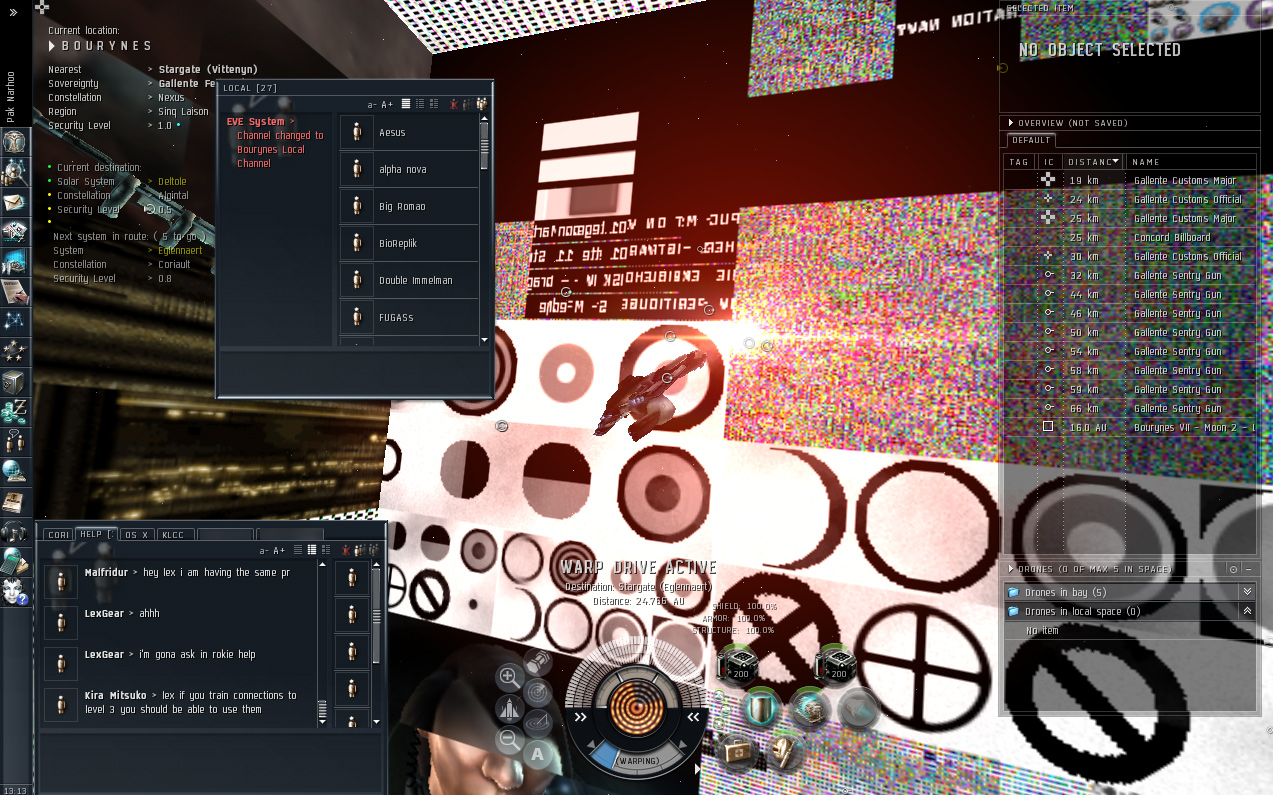The image size is (1273, 795).
Task: Open the DEFAULT overview tab
Action: point(1031,140)
